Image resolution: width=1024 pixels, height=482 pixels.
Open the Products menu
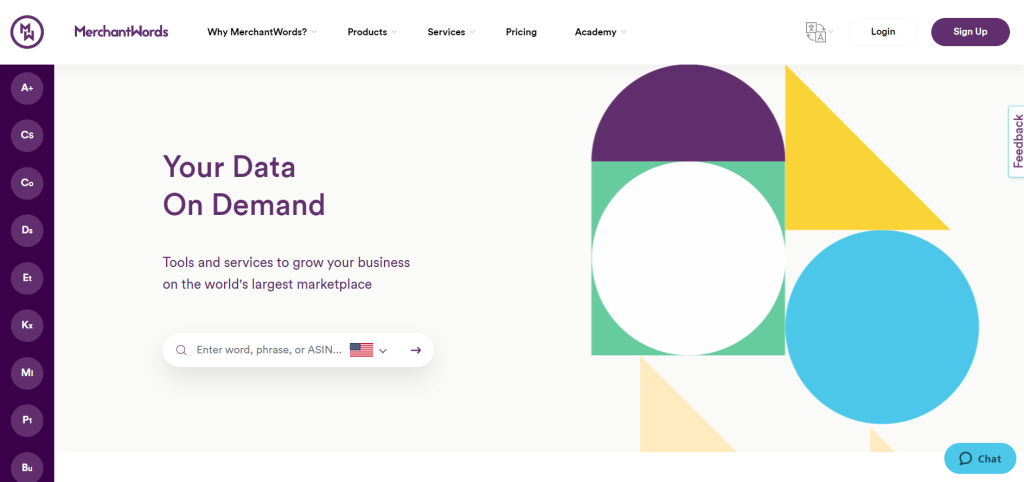click(367, 32)
